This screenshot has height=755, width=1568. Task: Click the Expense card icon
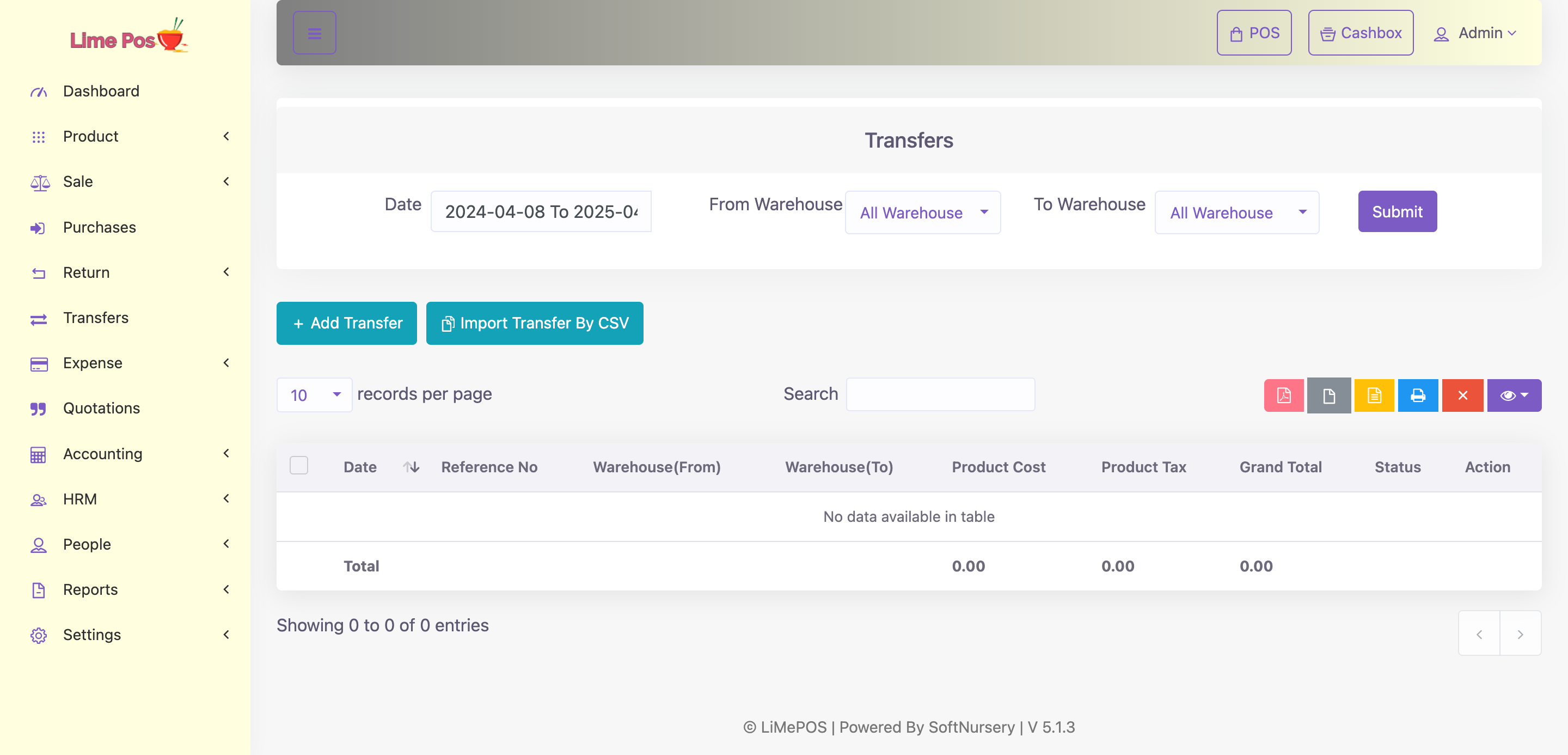pyautogui.click(x=39, y=363)
